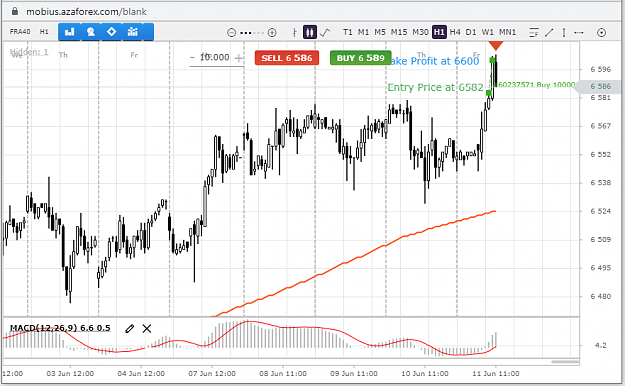625x386 pixels.
Task: Select M1 timeframe
Action: tap(363, 32)
